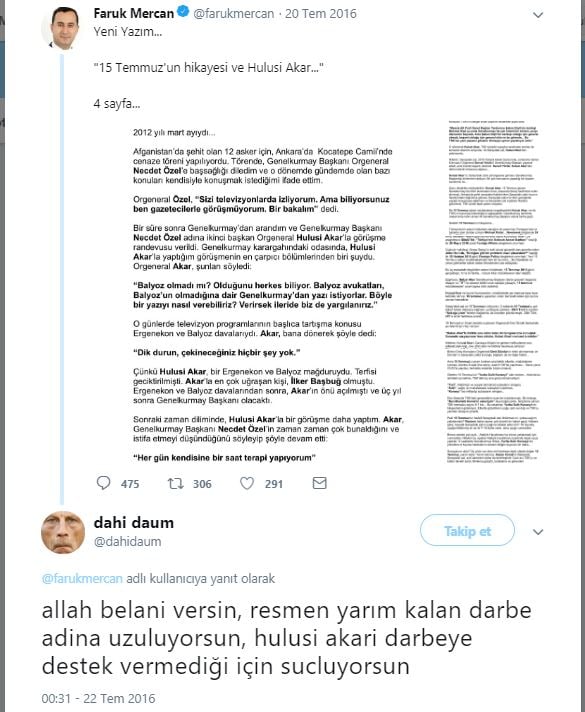Click the 00:31 - 22 Tem 2016 timestamp

tap(99, 698)
